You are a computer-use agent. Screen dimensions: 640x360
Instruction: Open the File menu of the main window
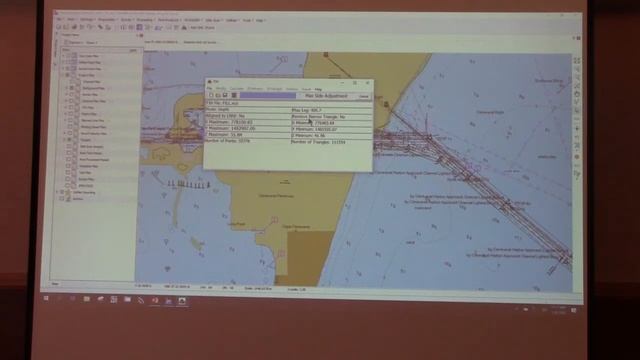coord(60,19)
